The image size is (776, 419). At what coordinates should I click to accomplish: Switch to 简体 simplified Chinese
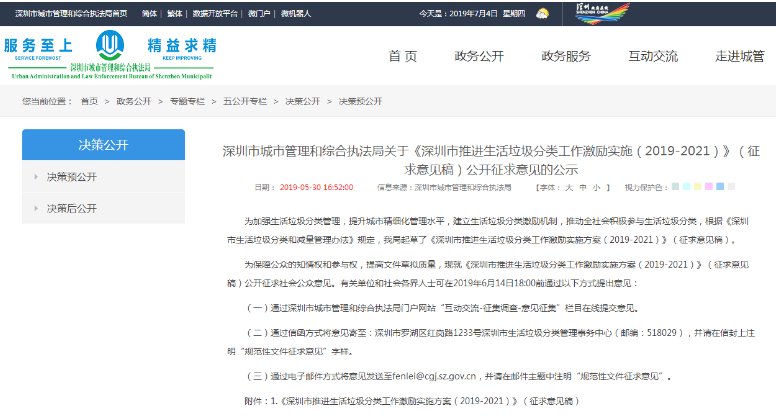pyautogui.click(x=150, y=15)
